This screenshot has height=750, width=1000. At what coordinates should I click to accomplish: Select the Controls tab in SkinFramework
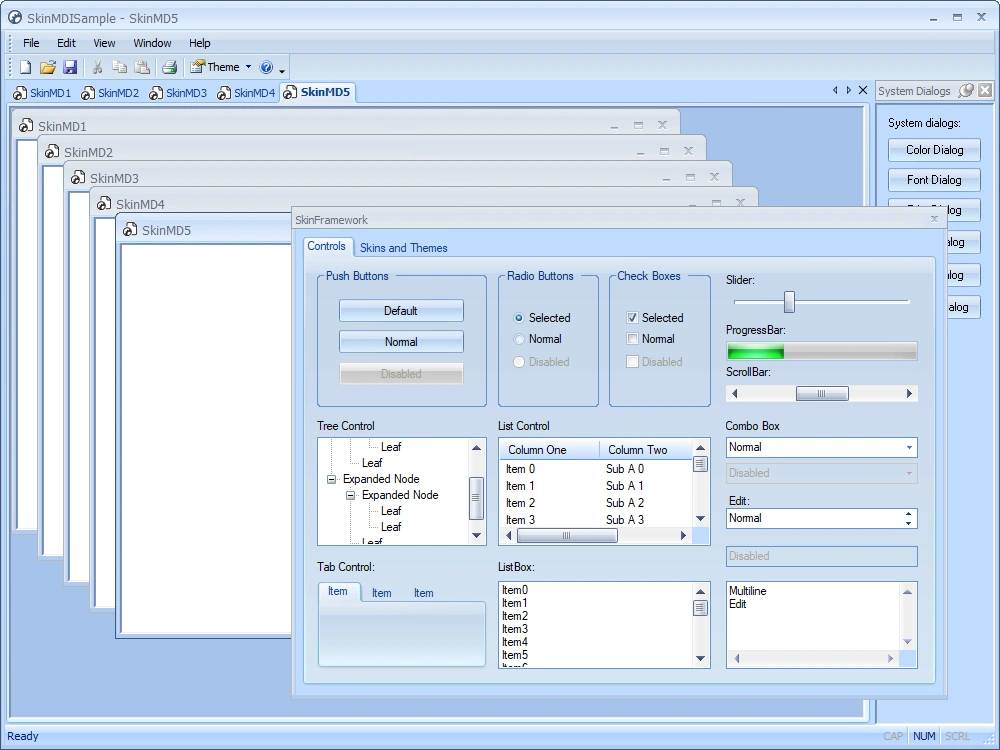[x=326, y=246]
